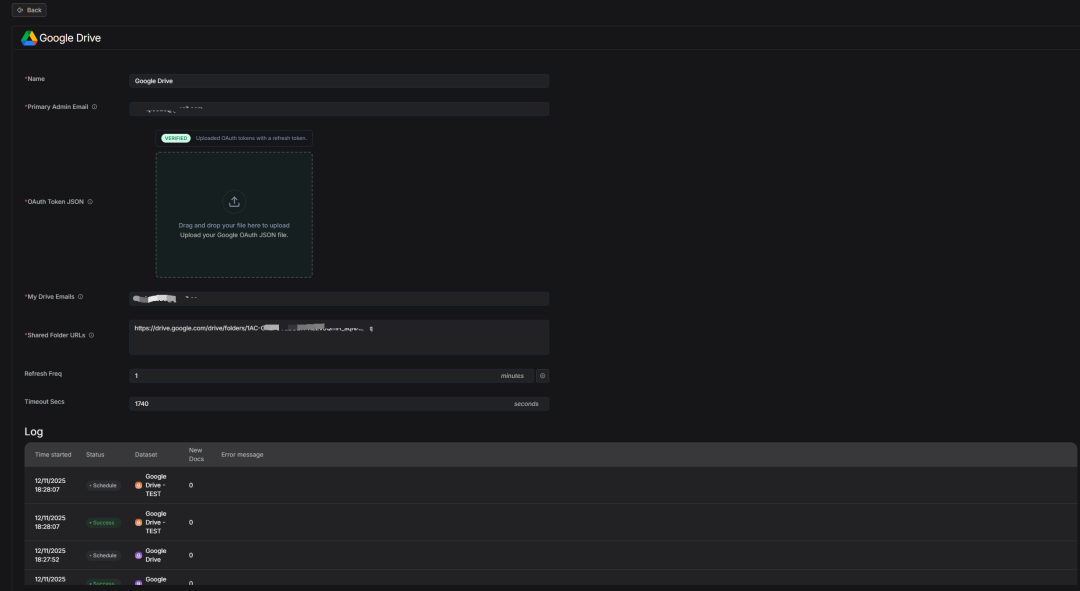Click the Dataset column header
The image size is (1080, 591).
coord(146,455)
